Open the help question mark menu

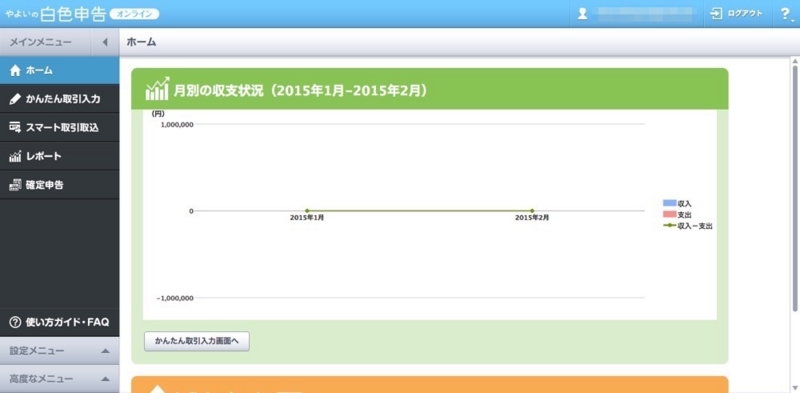[785, 14]
